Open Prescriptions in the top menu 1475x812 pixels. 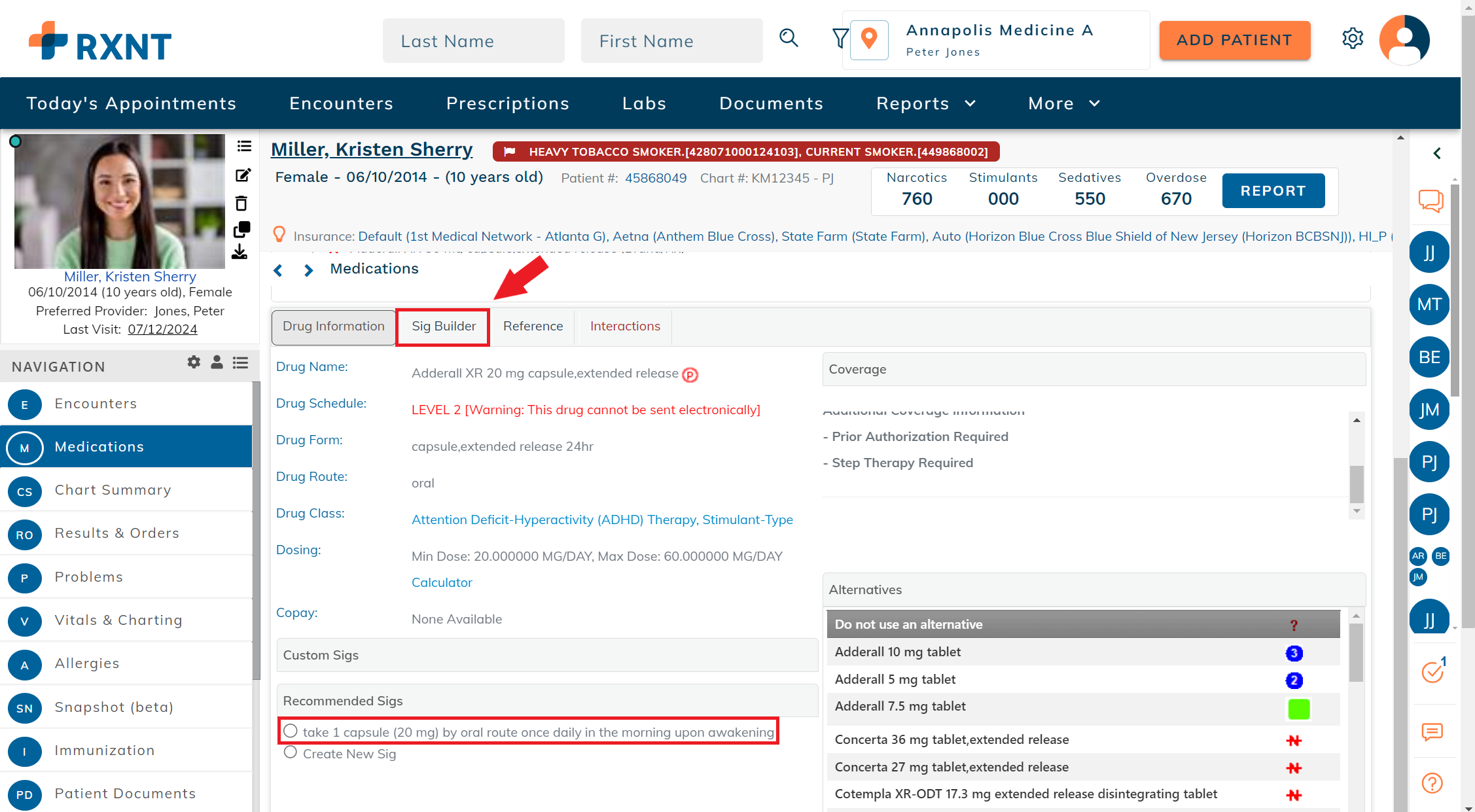[508, 103]
